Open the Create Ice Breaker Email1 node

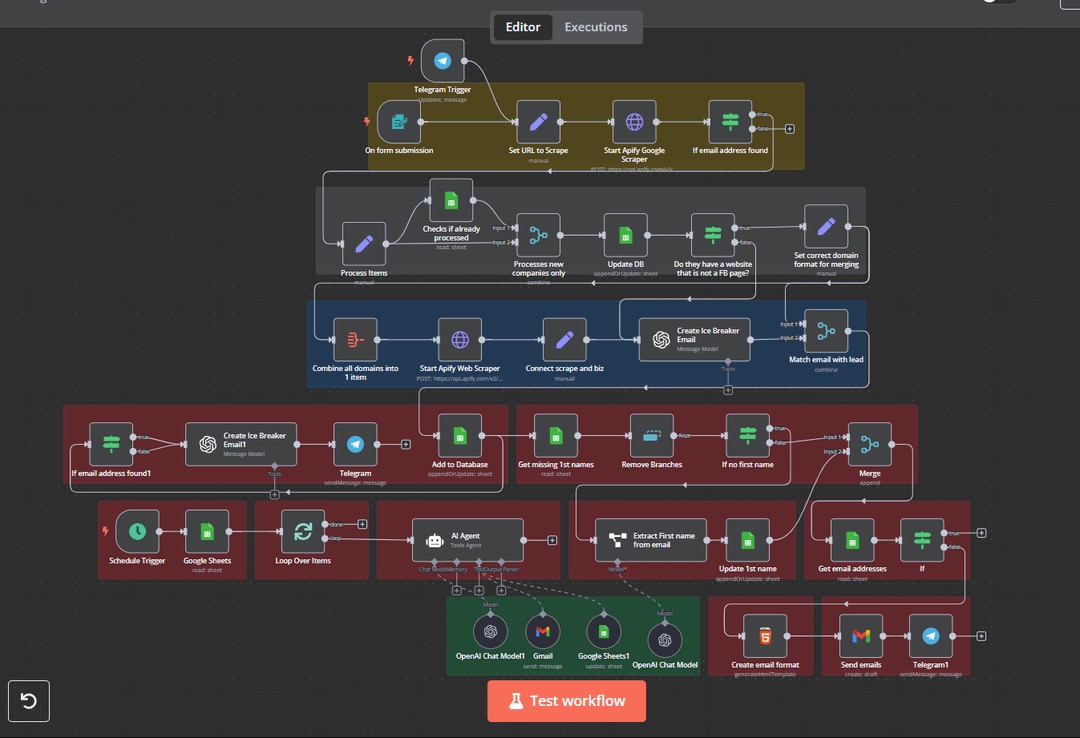click(241, 444)
